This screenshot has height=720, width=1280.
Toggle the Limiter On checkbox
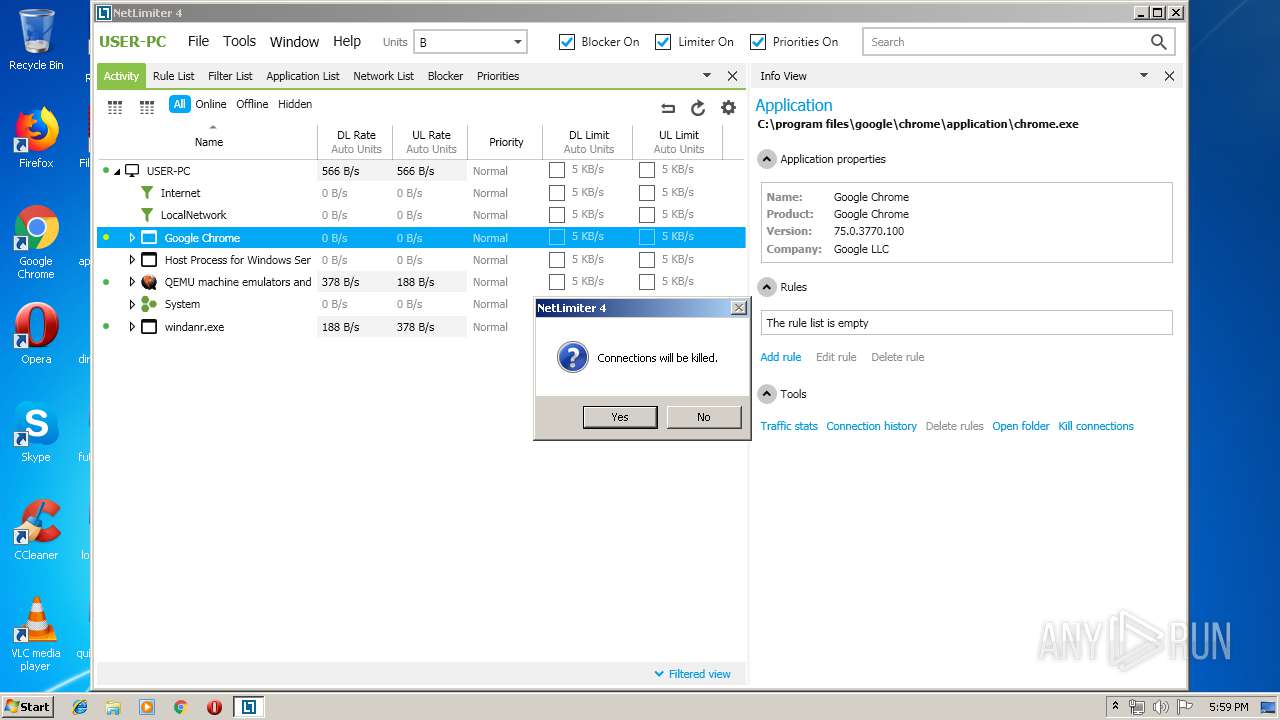click(x=663, y=42)
